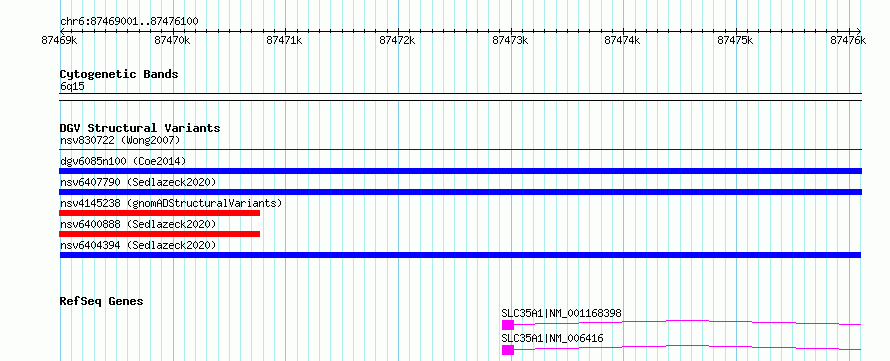Click the RefSeq Genes track heading
Screen dimensions: 890x361
[x=101, y=301]
